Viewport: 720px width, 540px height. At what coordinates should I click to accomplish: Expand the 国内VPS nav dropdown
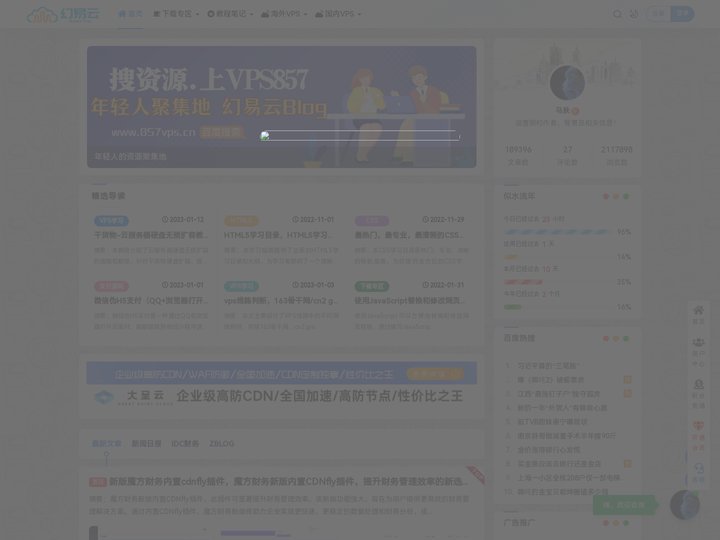click(338, 14)
